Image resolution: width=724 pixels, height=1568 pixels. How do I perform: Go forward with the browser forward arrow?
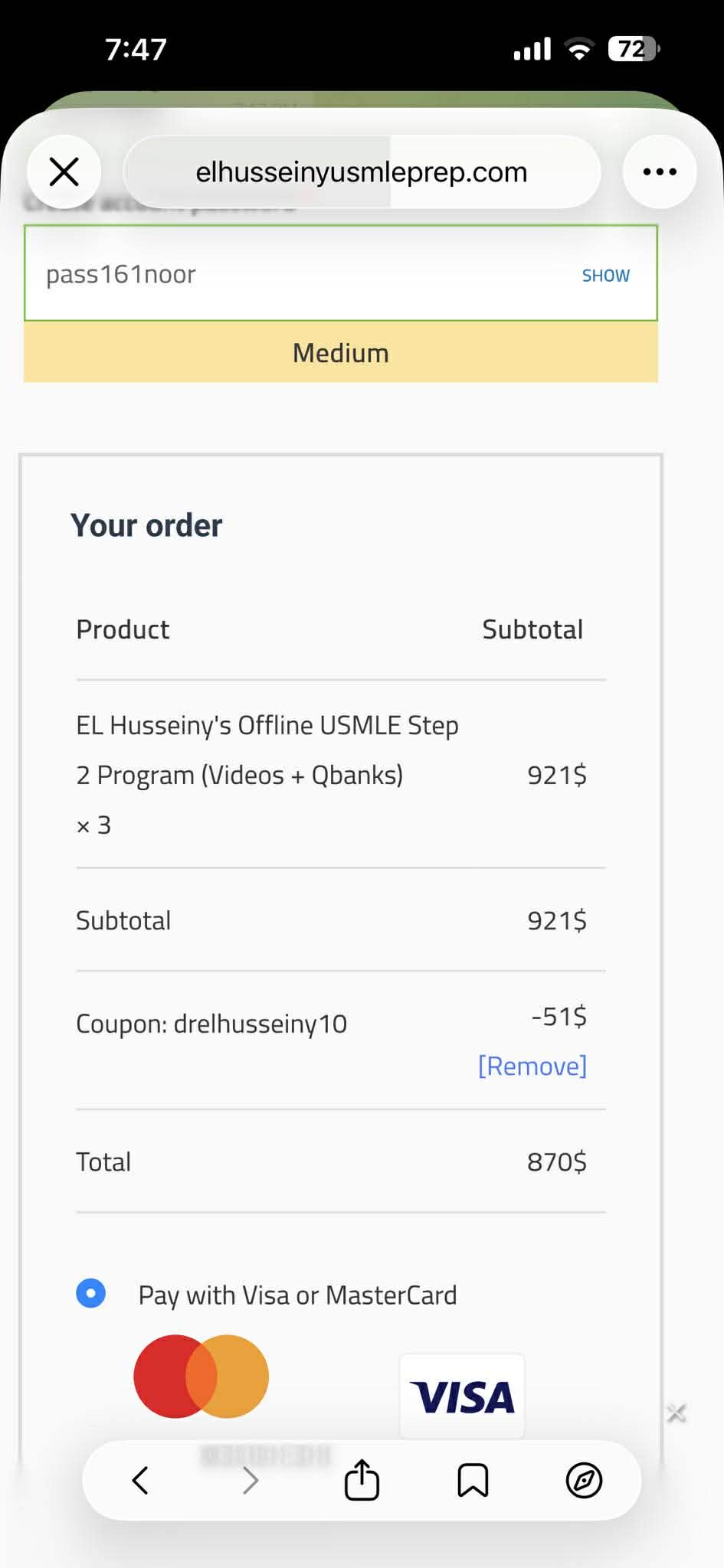[250, 1480]
